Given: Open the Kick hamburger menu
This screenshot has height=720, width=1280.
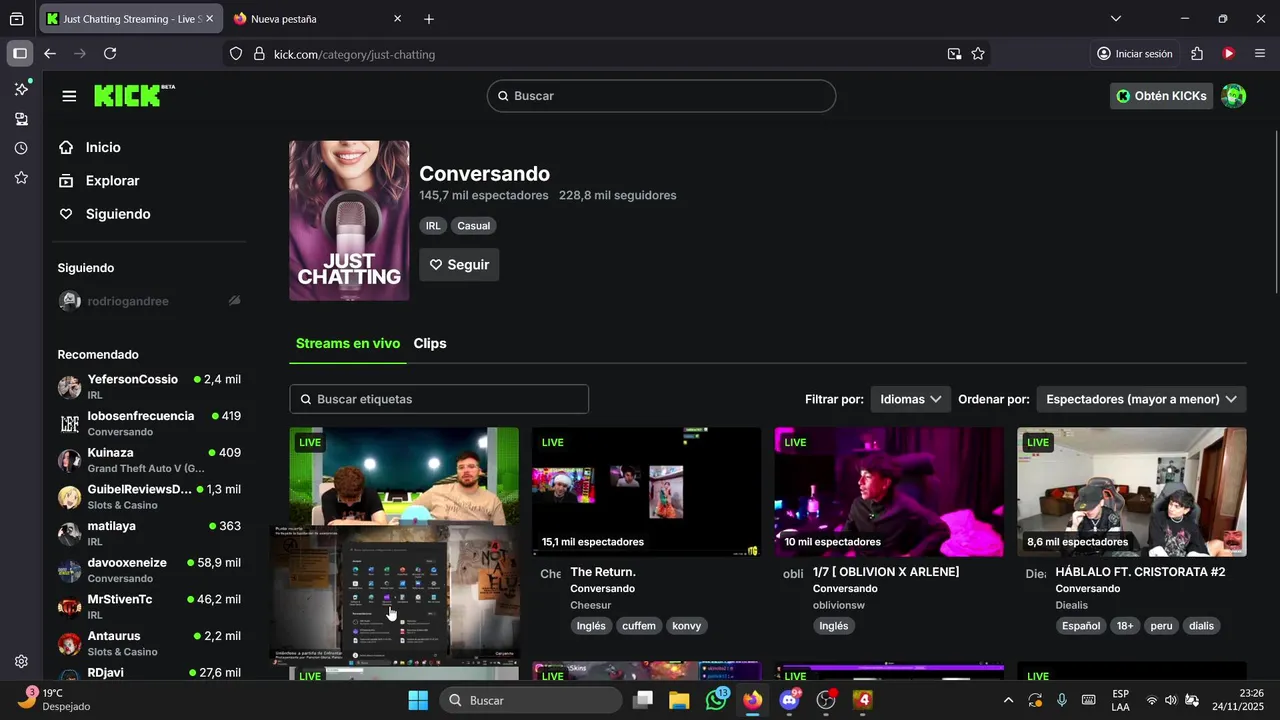Looking at the screenshot, I should [x=69, y=96].
